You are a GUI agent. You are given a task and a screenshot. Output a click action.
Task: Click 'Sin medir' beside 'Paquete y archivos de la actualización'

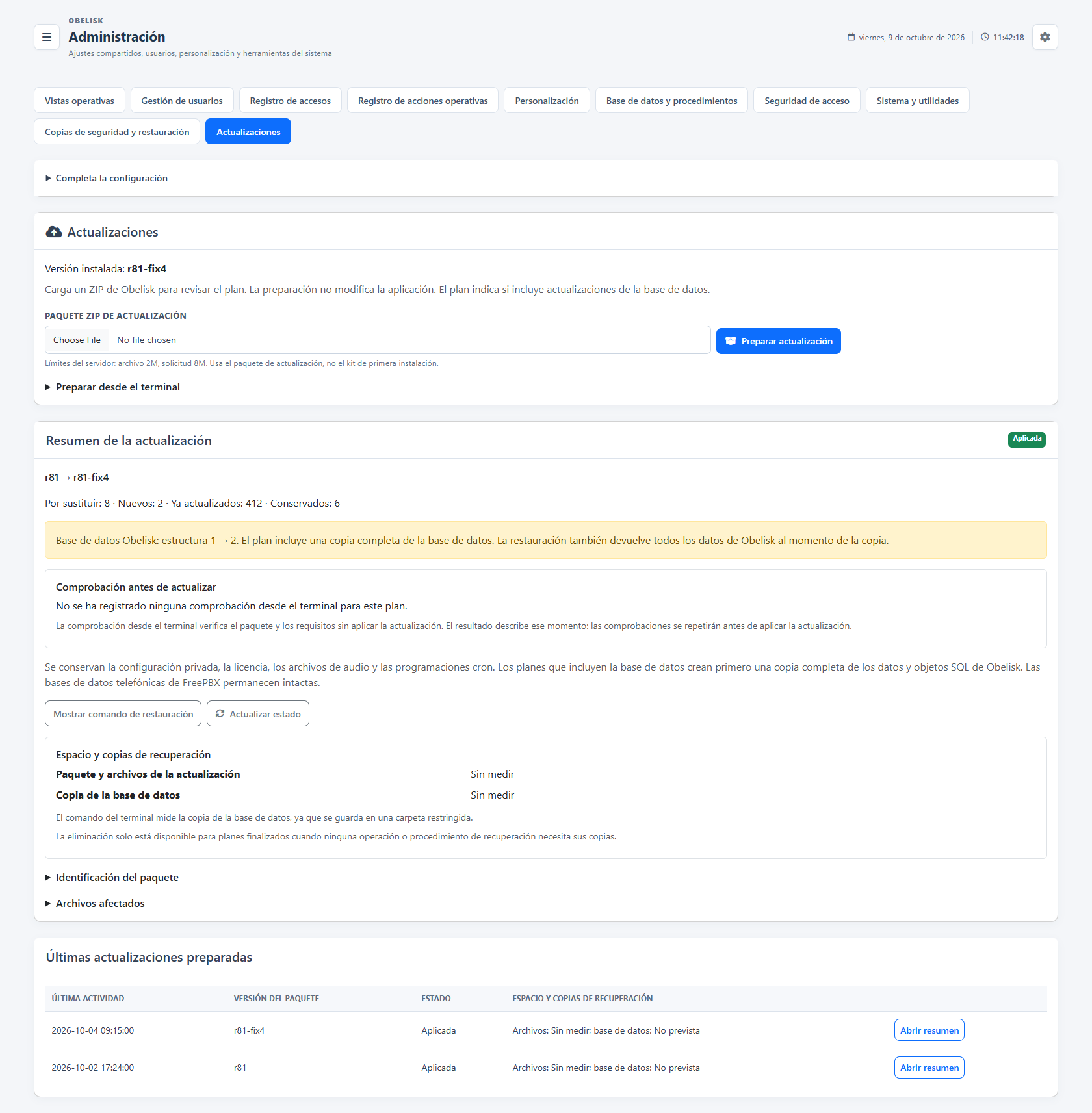pyautogui.click(x=492, y=774)
